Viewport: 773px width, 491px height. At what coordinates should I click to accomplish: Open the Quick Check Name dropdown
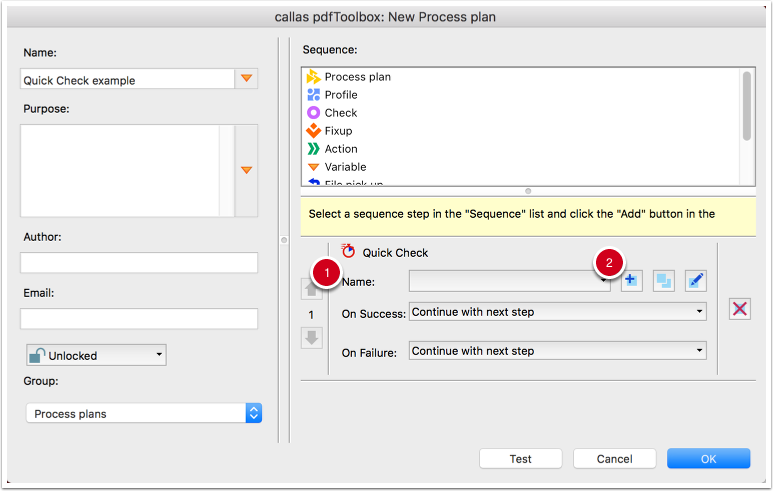[509, 281]
